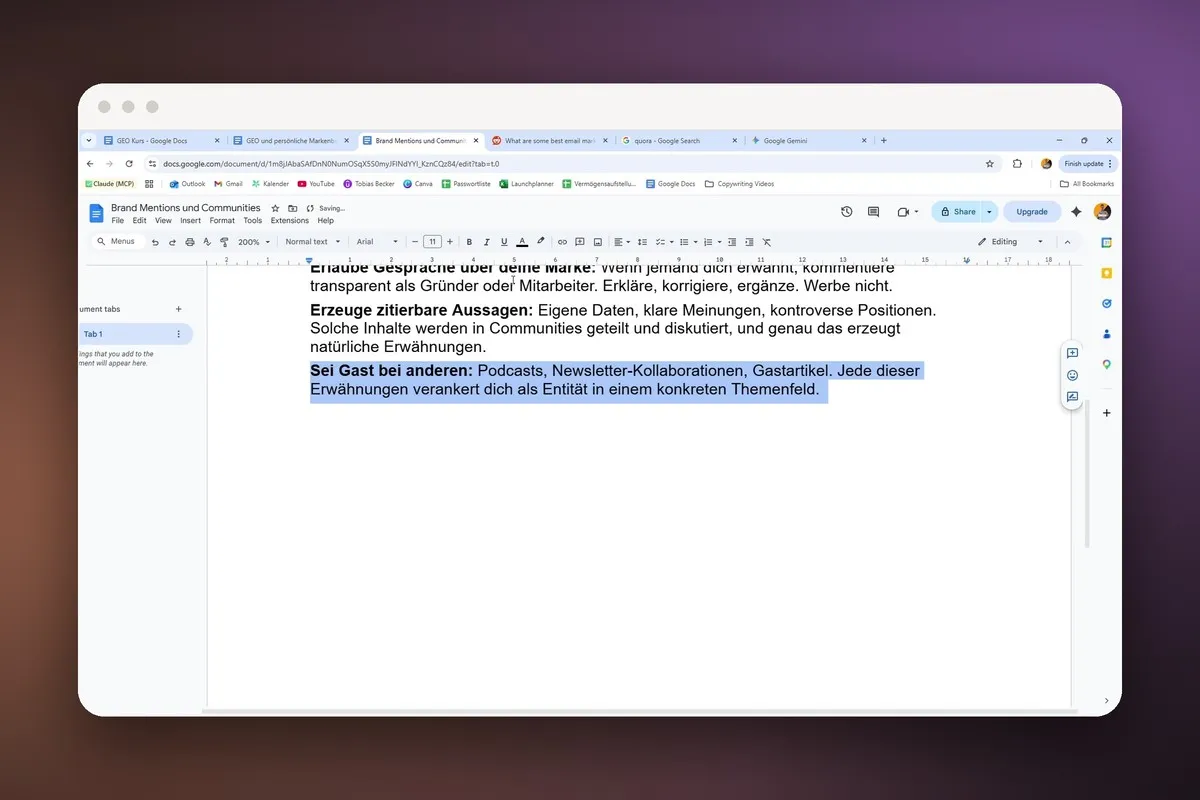Decrease font size with minus button
Image resolution: width=1200 pixels, height=800 pixels.
point(415,242)
